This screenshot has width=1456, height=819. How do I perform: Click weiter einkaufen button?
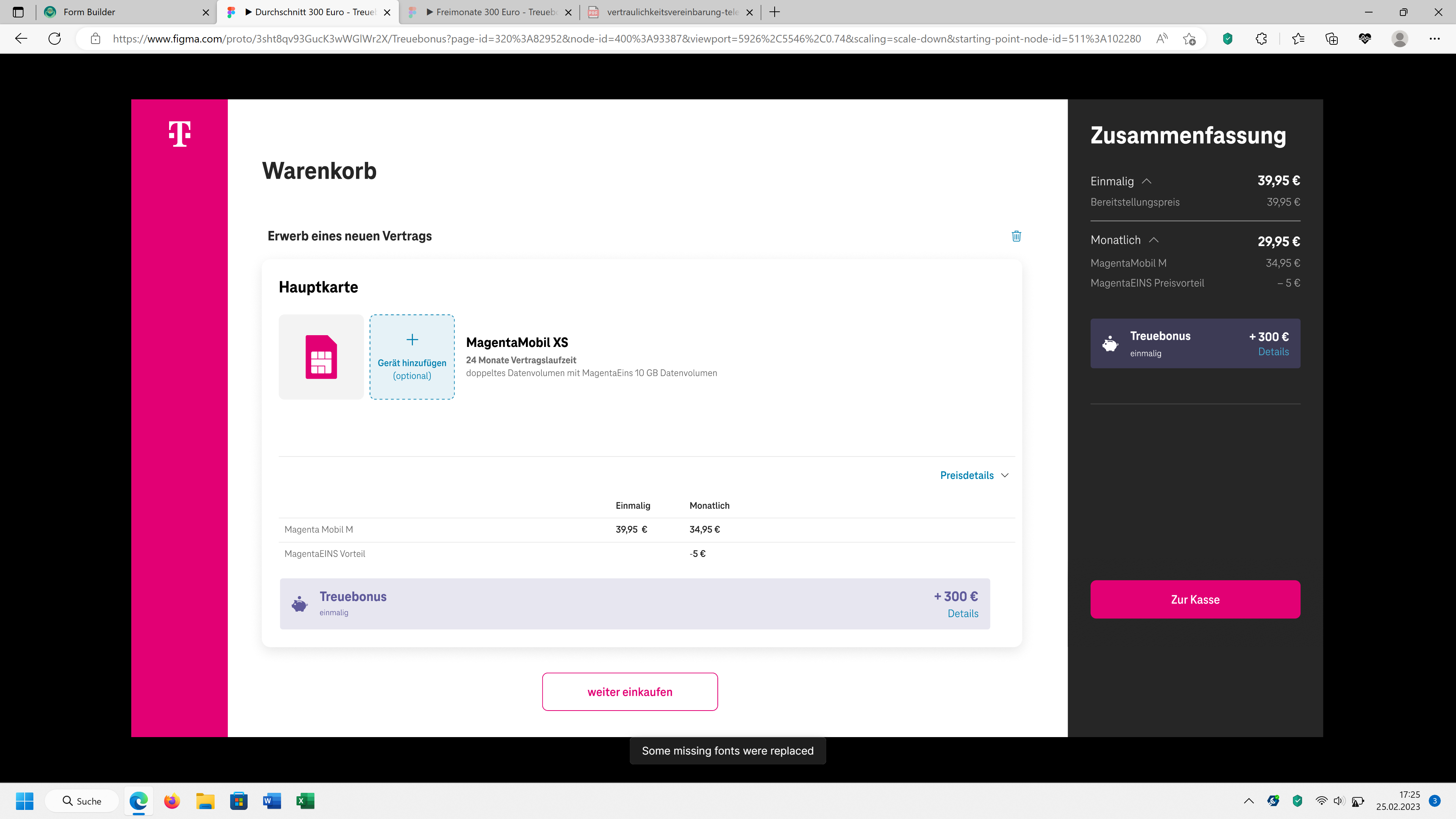(630, 692)
